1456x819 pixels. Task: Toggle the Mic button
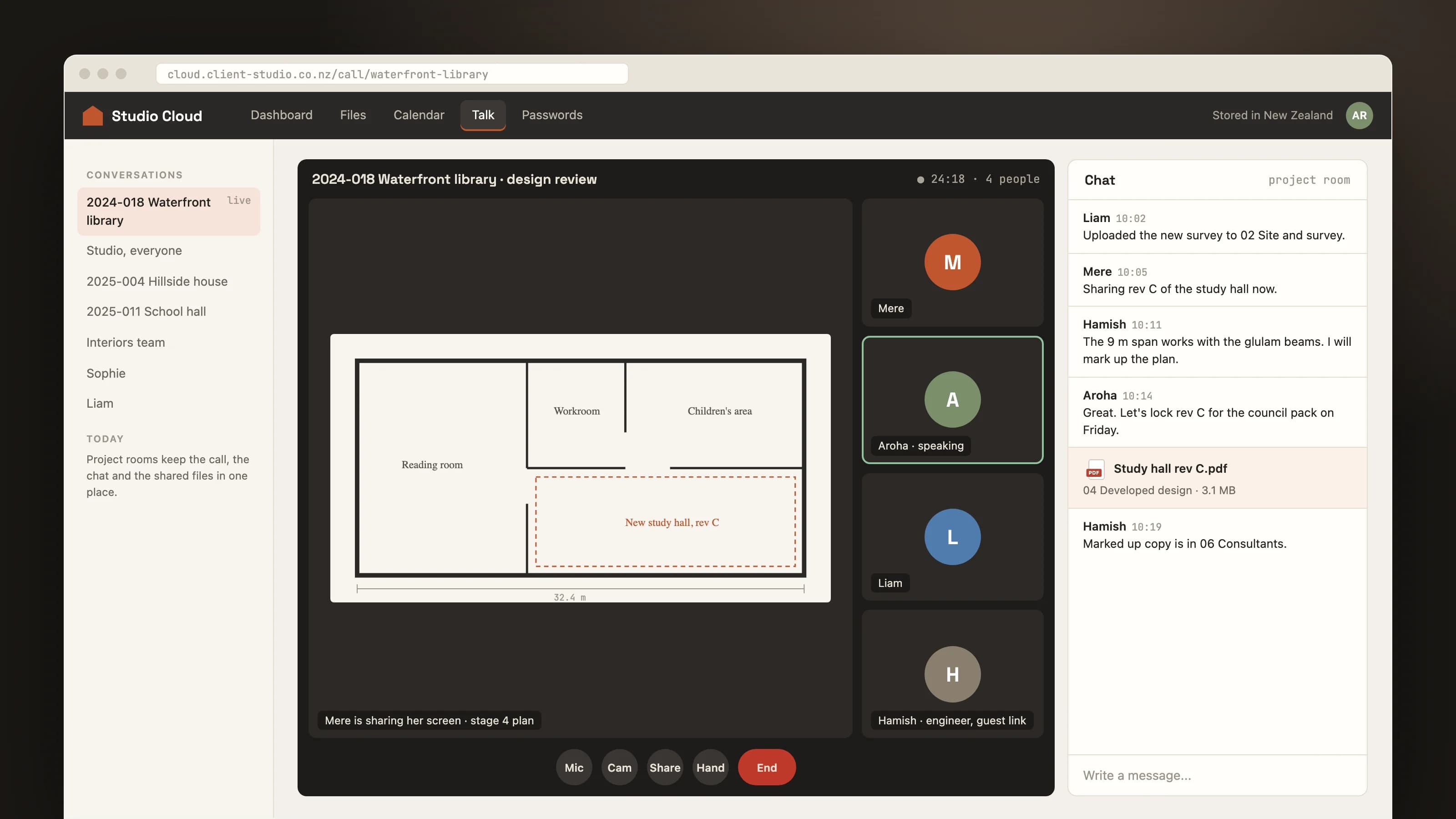[574, 768]
